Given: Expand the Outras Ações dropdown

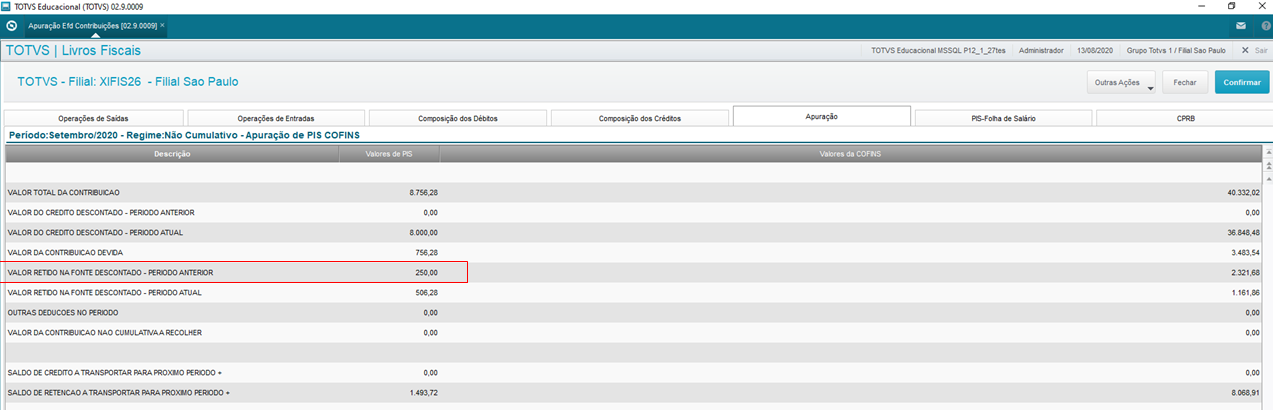Looking at the screenshot, I should (x=1122, y=82).
